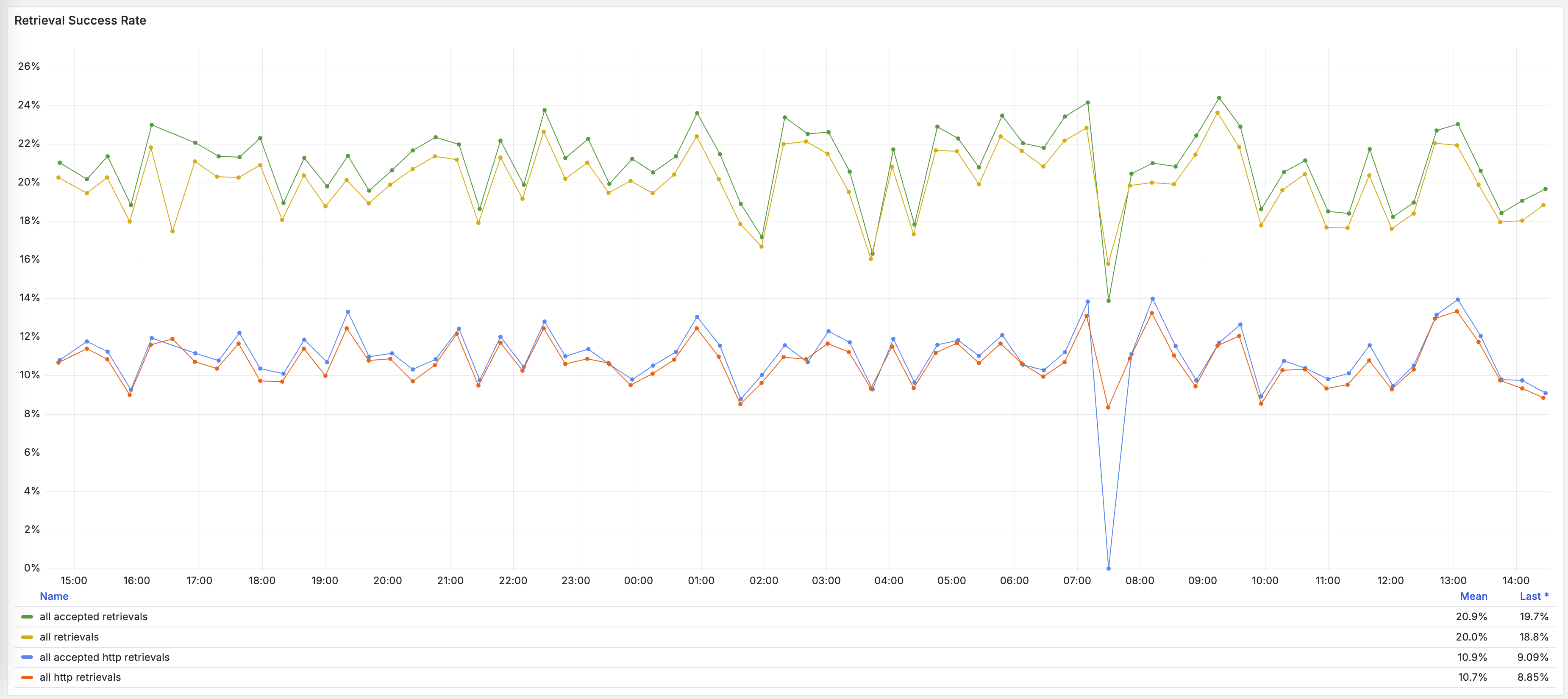1568x699 pixels.
Task: Click the 00:00 tick on time axis
Action: (x=638, y=580)
